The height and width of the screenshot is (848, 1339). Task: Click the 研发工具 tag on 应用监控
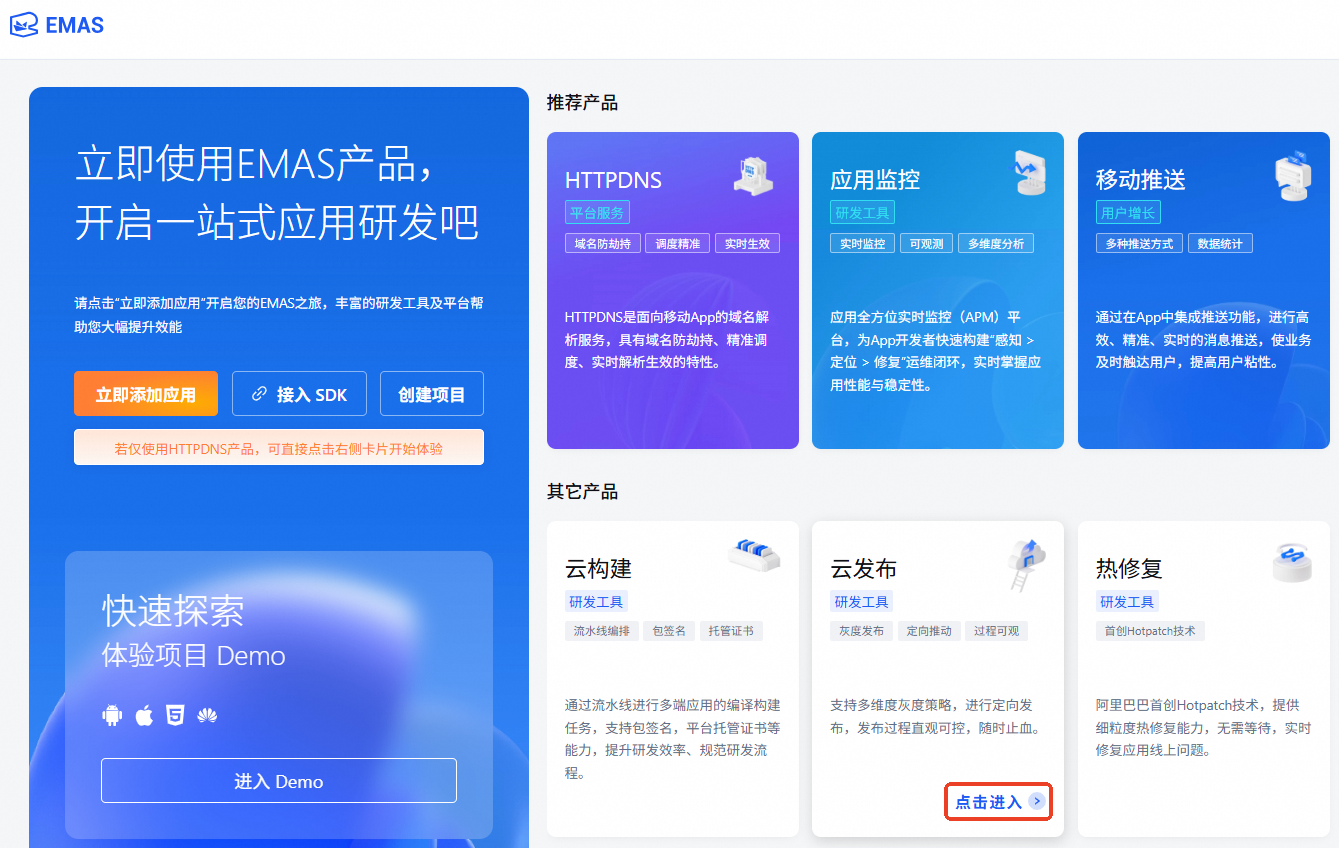(862, 212)
